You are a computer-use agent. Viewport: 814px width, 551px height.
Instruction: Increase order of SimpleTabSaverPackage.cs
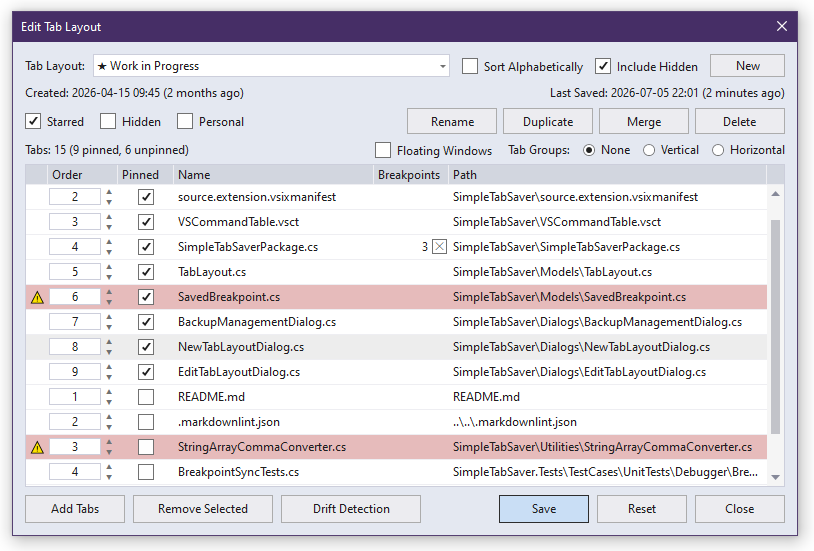click(x=109, y=242)
